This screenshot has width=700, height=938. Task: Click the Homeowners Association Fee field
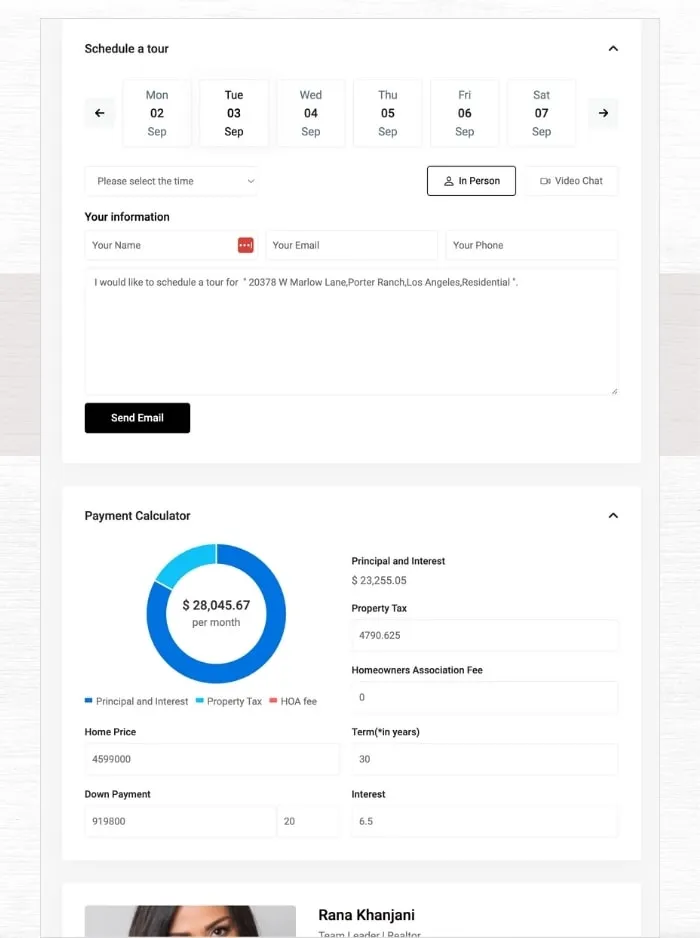coord(485,698)
